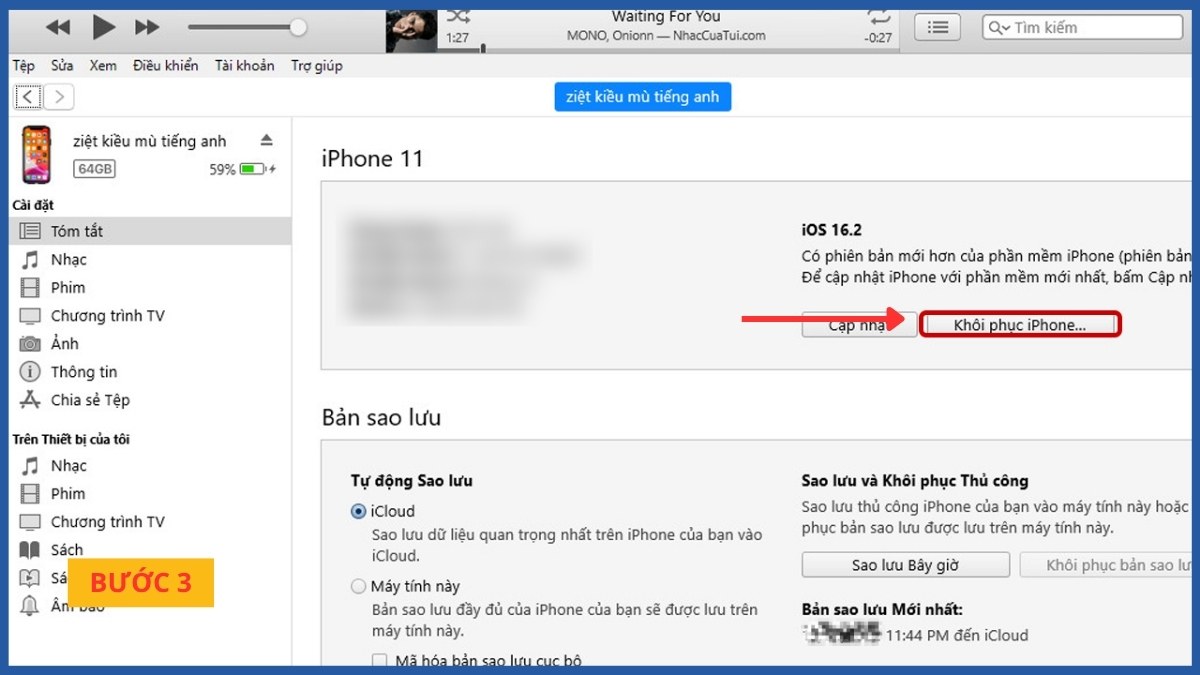
Task: Click the iOS 16.2 version text
Action: pos(832,230)
